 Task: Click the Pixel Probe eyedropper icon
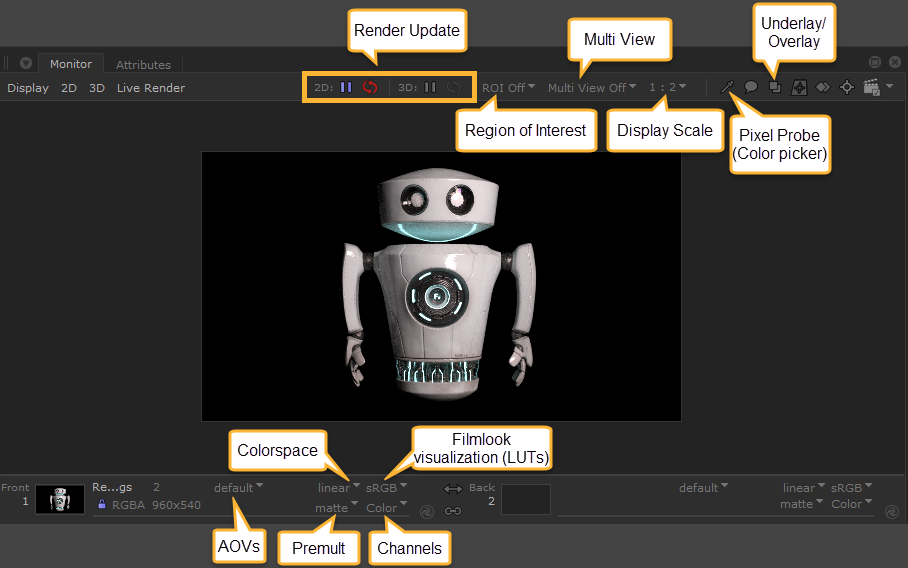pyautogui.click(x=727, y=87)
